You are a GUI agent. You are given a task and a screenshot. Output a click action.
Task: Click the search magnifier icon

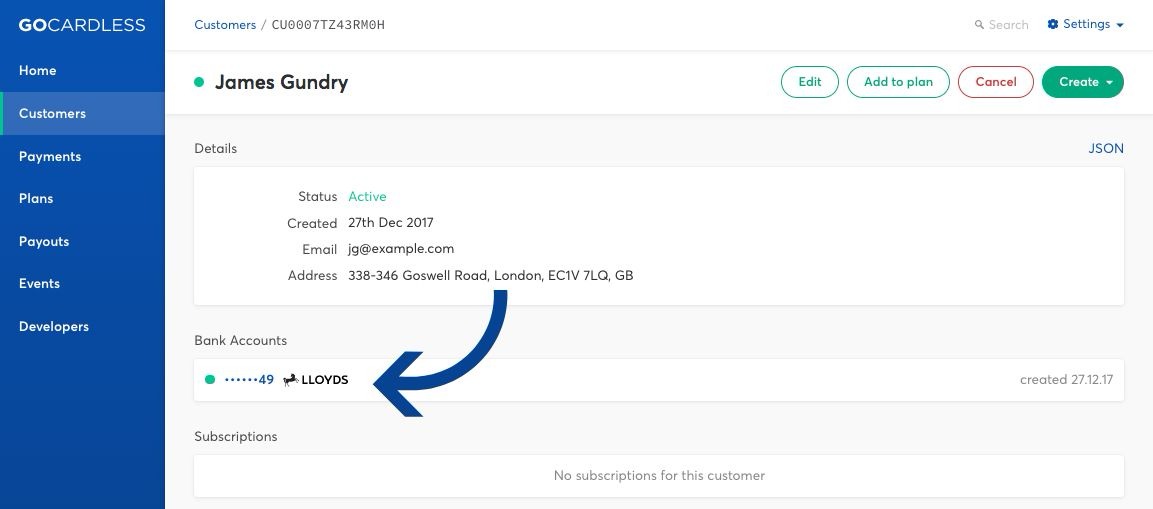979,25
